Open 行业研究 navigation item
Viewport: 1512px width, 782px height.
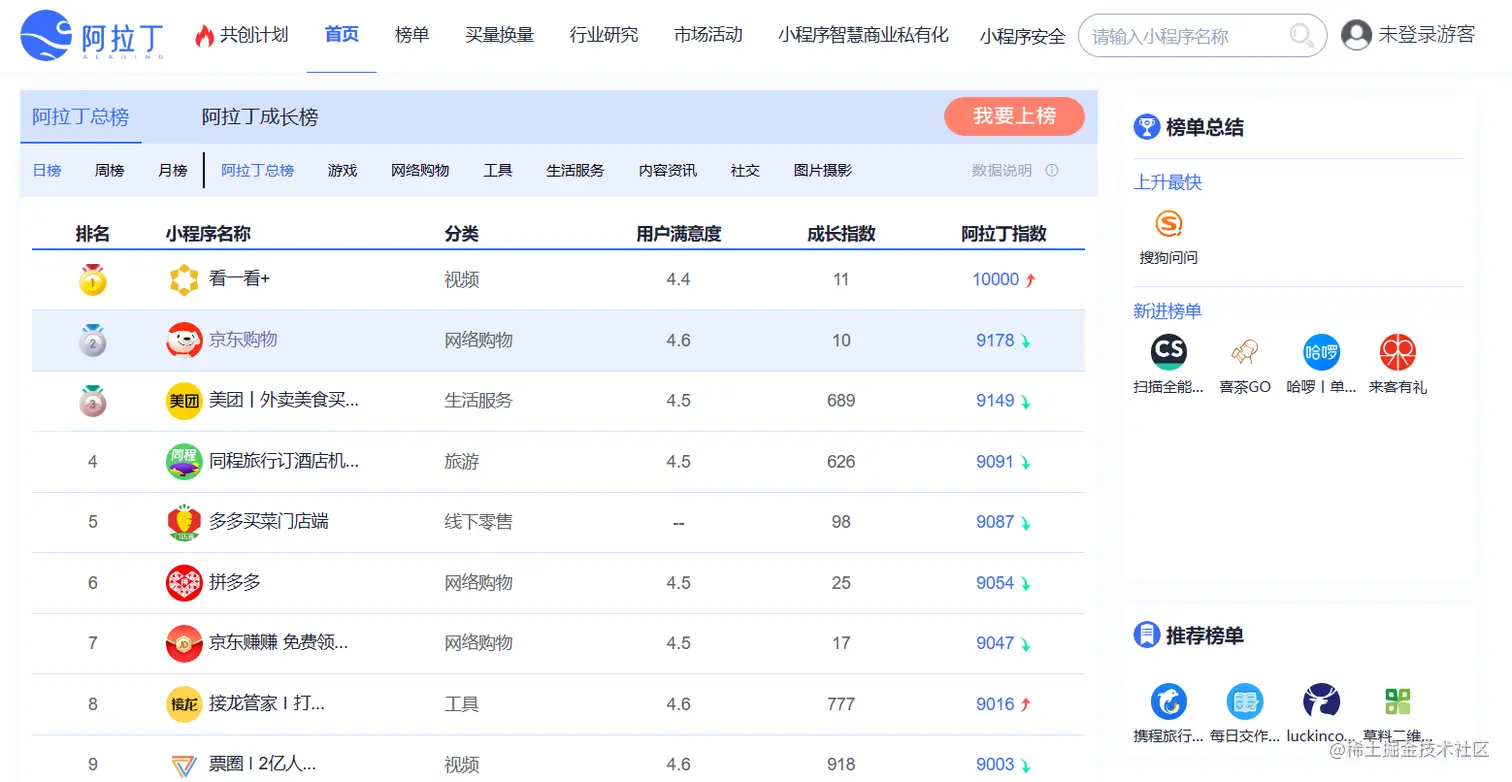[604, 35]
